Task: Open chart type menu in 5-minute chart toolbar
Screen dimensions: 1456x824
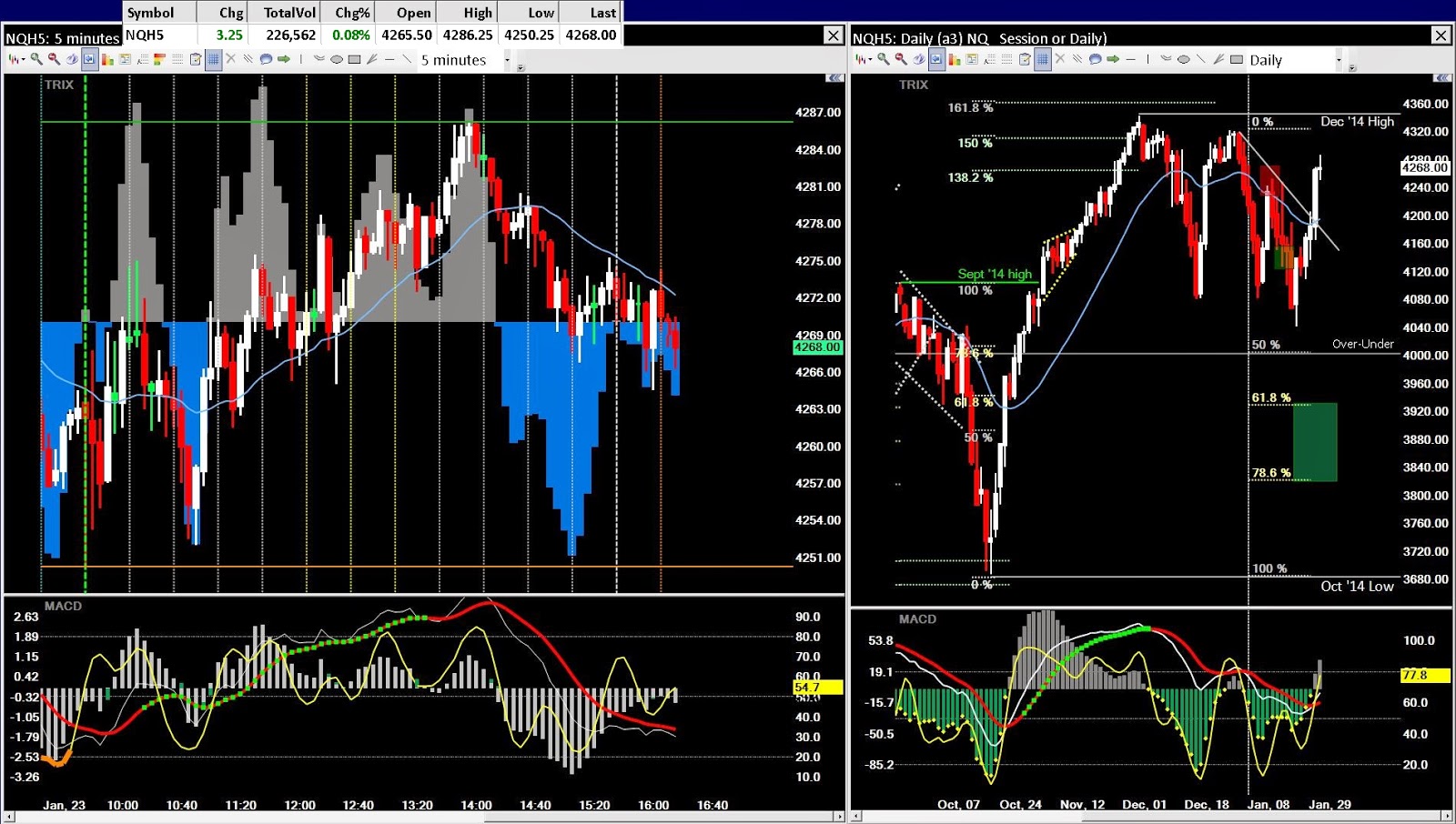Action: click(16, 59)
